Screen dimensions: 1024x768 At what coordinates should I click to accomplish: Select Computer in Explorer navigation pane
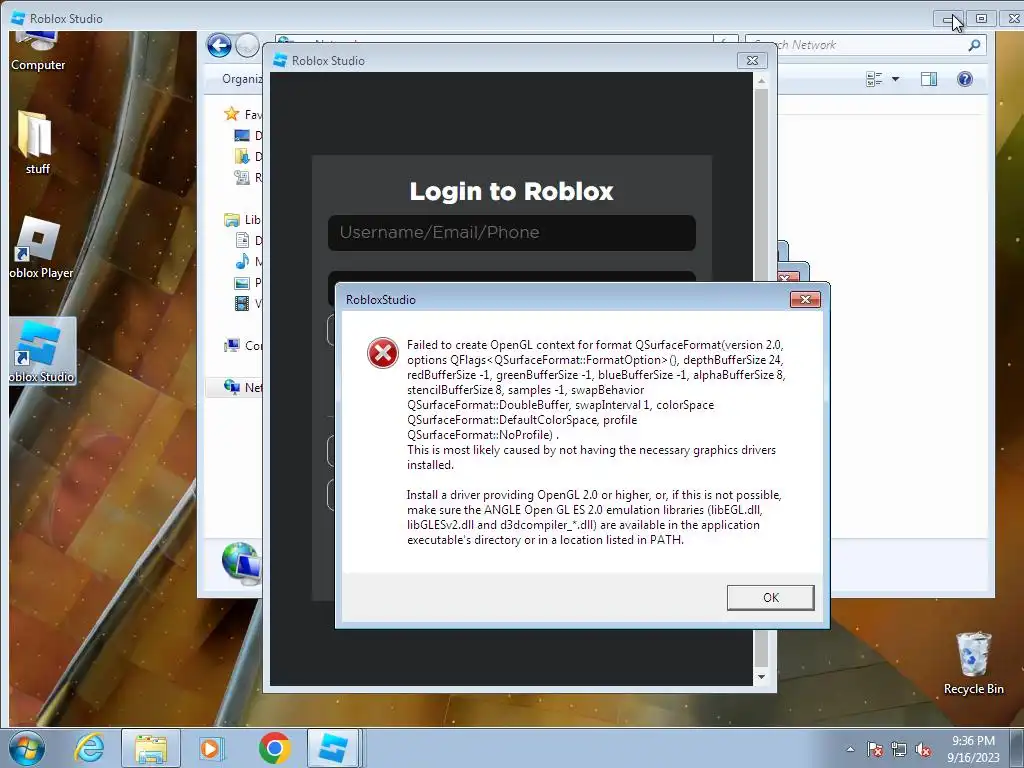click(x=243, y=345)
